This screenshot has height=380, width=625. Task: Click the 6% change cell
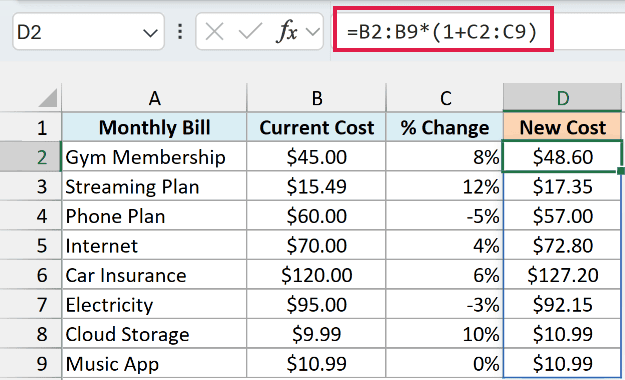tap(445, 275)
